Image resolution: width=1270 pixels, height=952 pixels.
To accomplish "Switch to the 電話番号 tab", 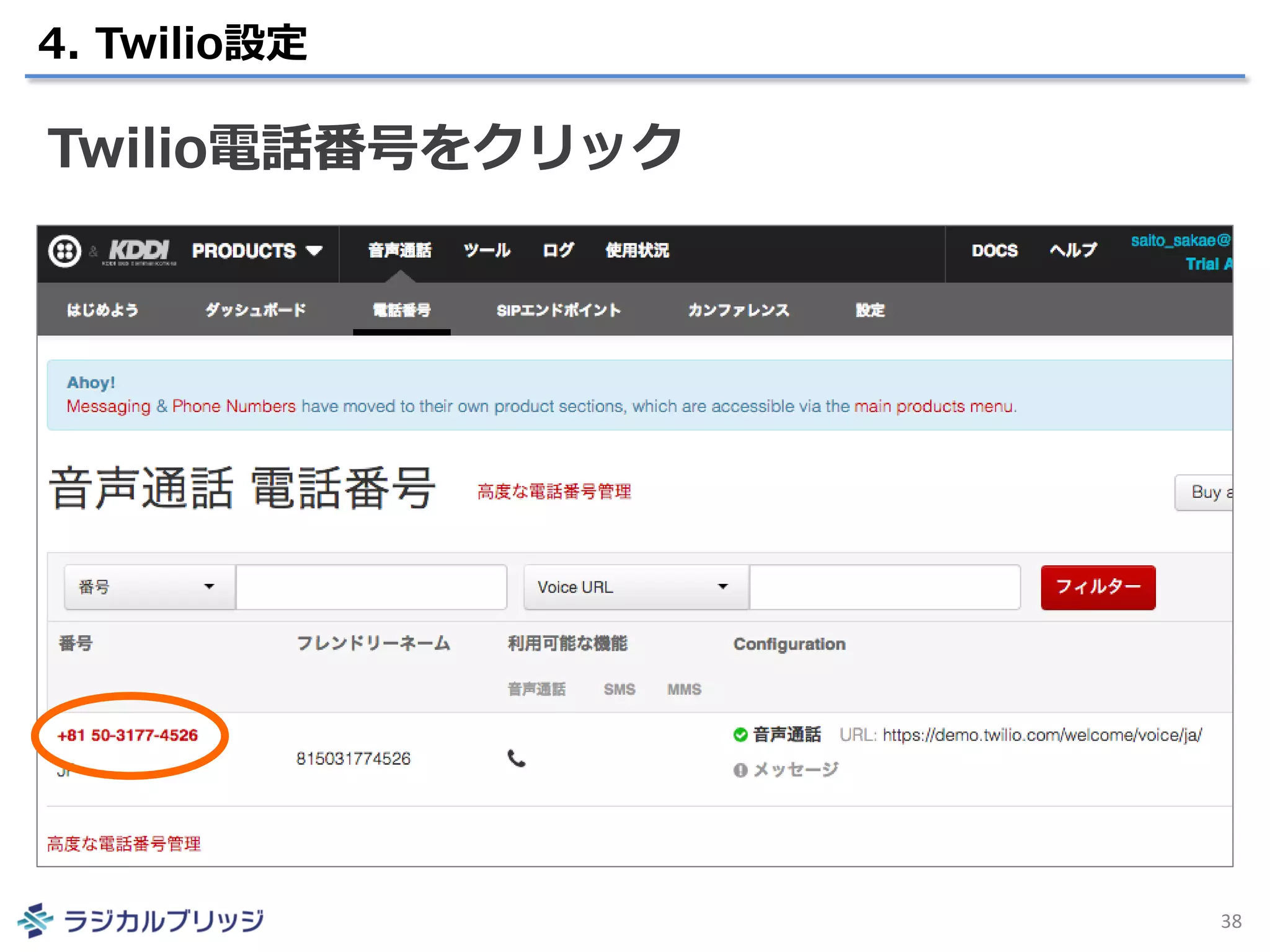I will [402, 310].
